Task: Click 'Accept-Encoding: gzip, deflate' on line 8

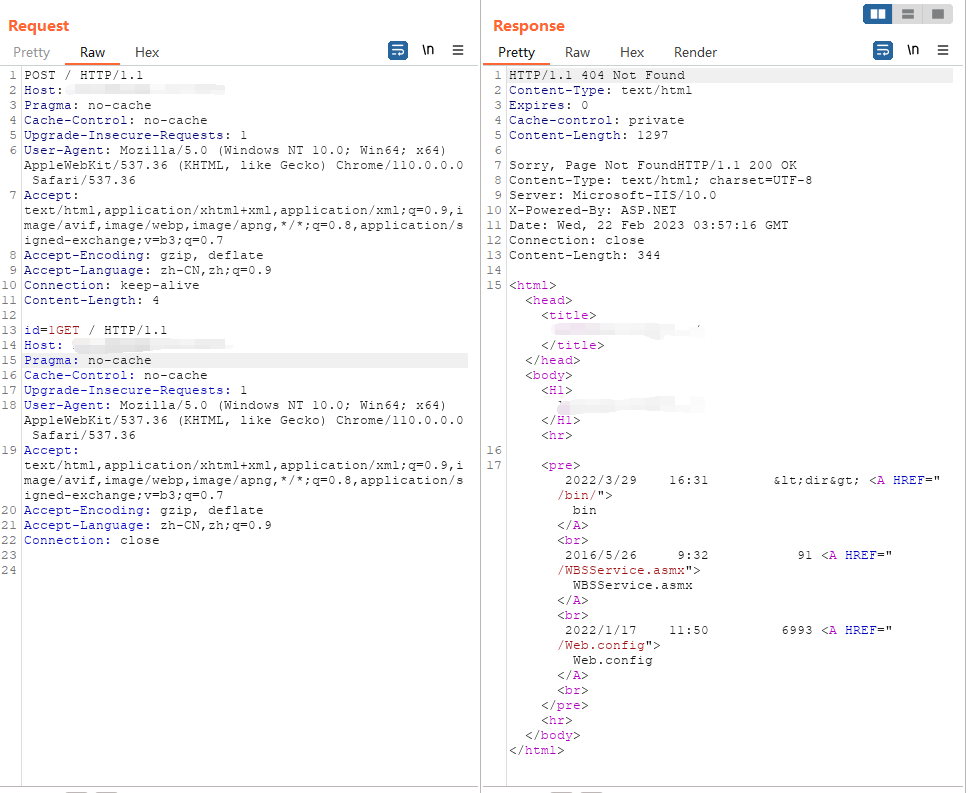Action: (143, 255)
